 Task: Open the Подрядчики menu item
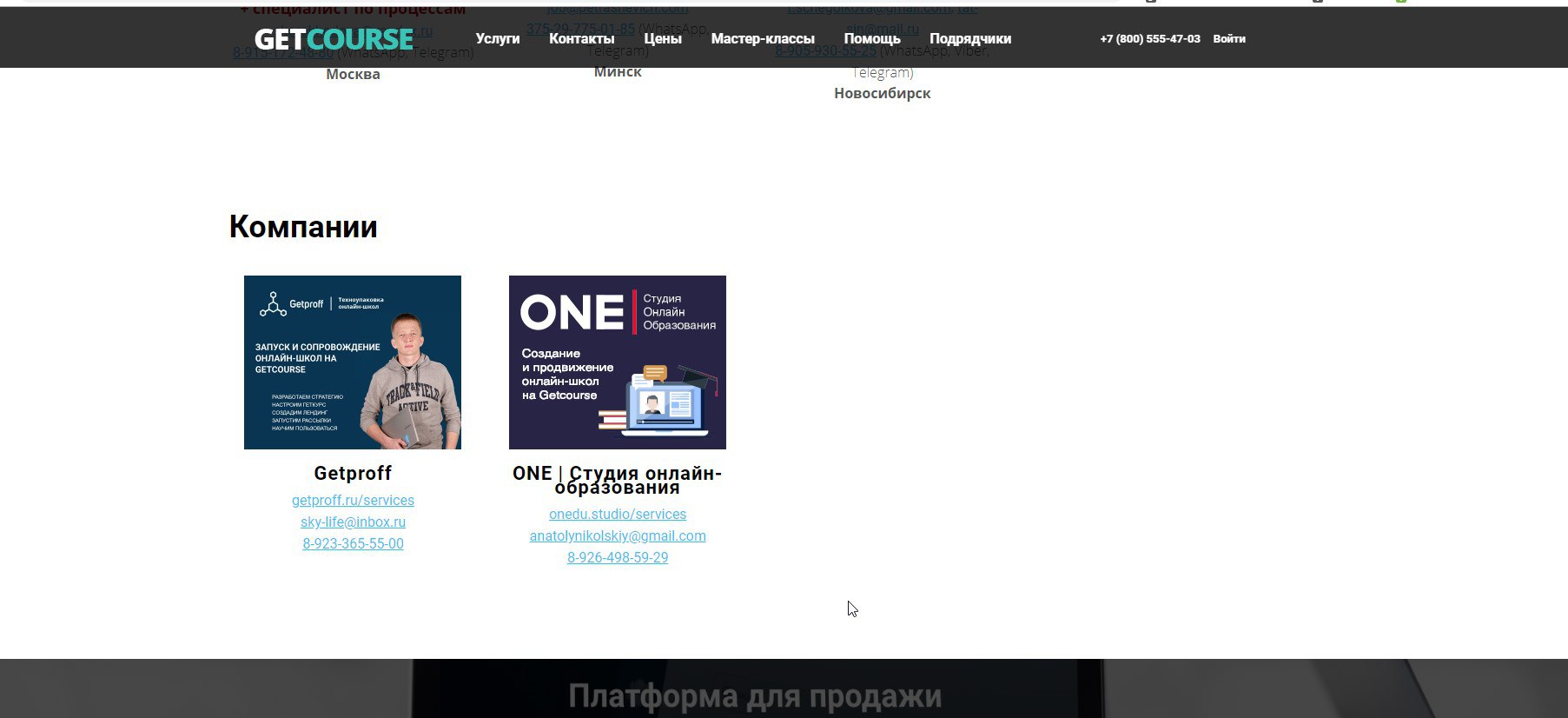970,38
